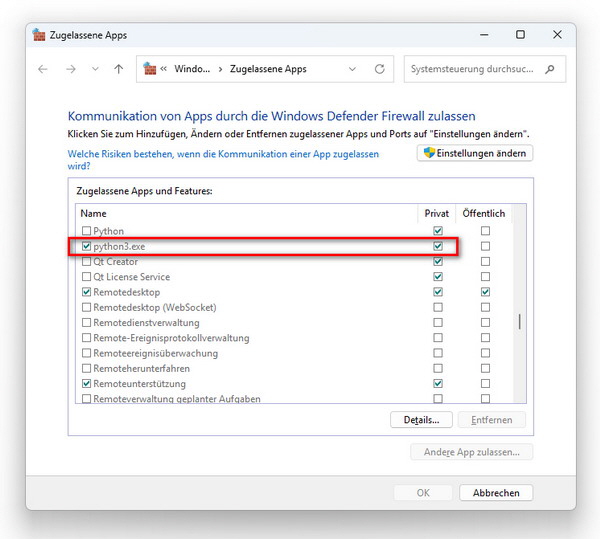This screenshot has height=539, width=600.
Task: Select the Qt License Service row text
Action: [132, 277]
